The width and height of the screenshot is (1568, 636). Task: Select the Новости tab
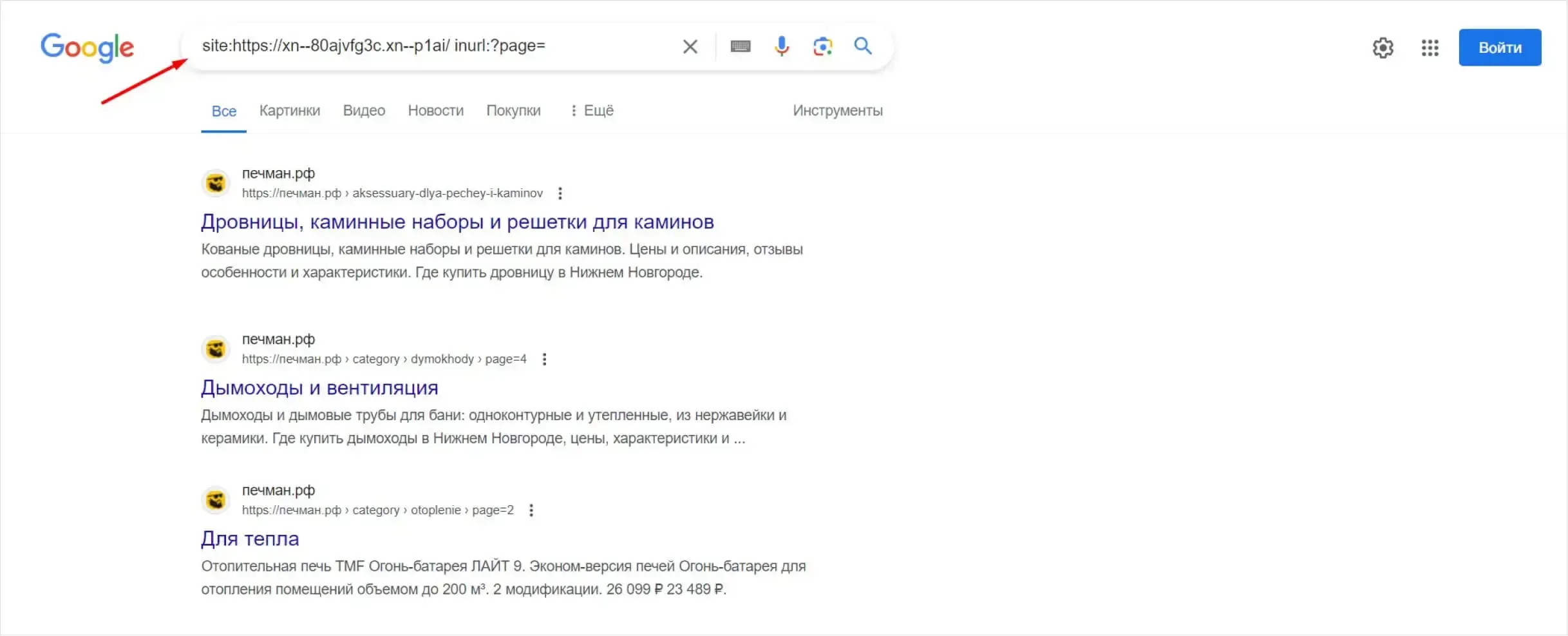coord(435,110)
